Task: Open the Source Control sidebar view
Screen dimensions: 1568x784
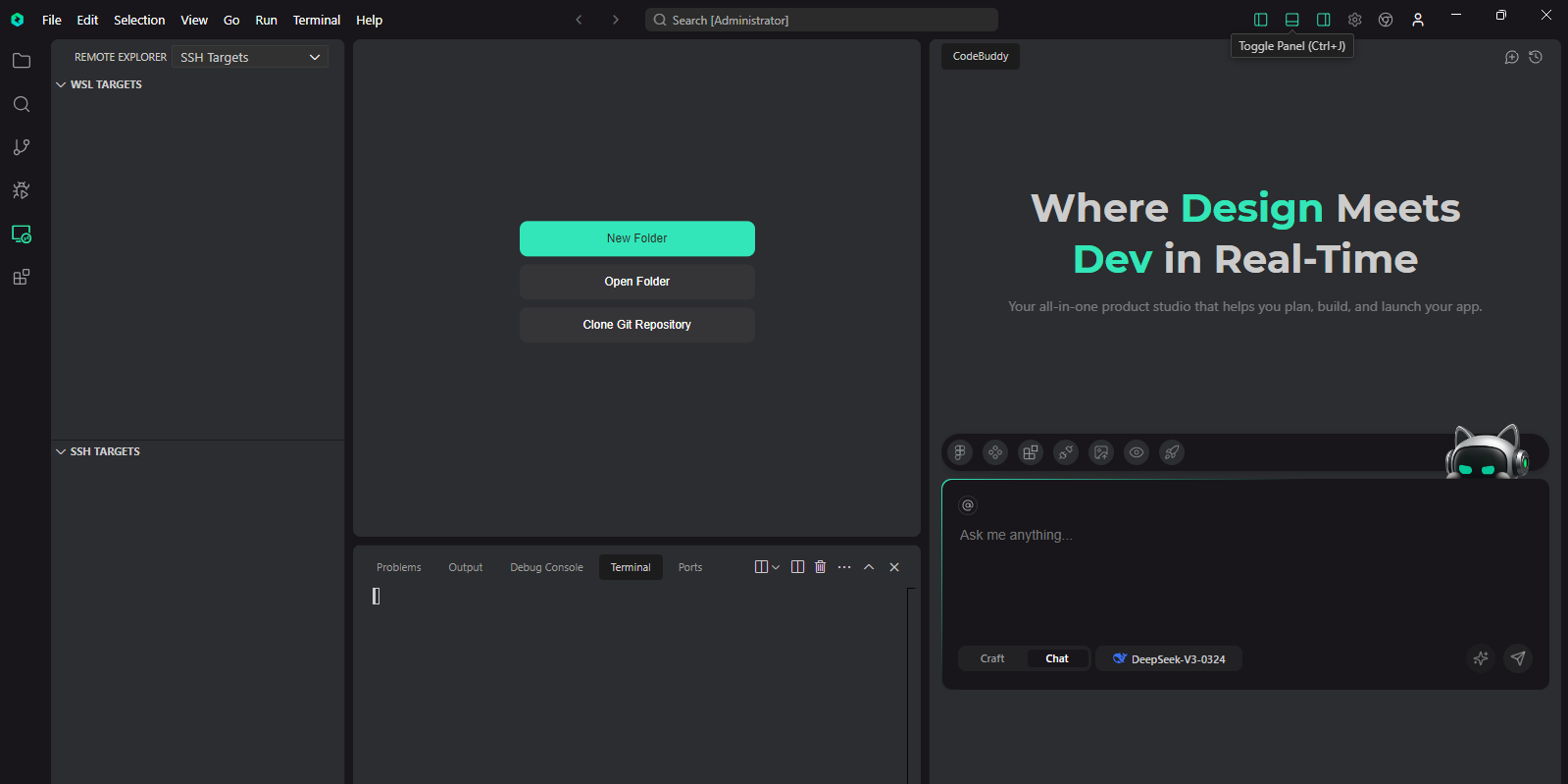Action: (22, 147)
